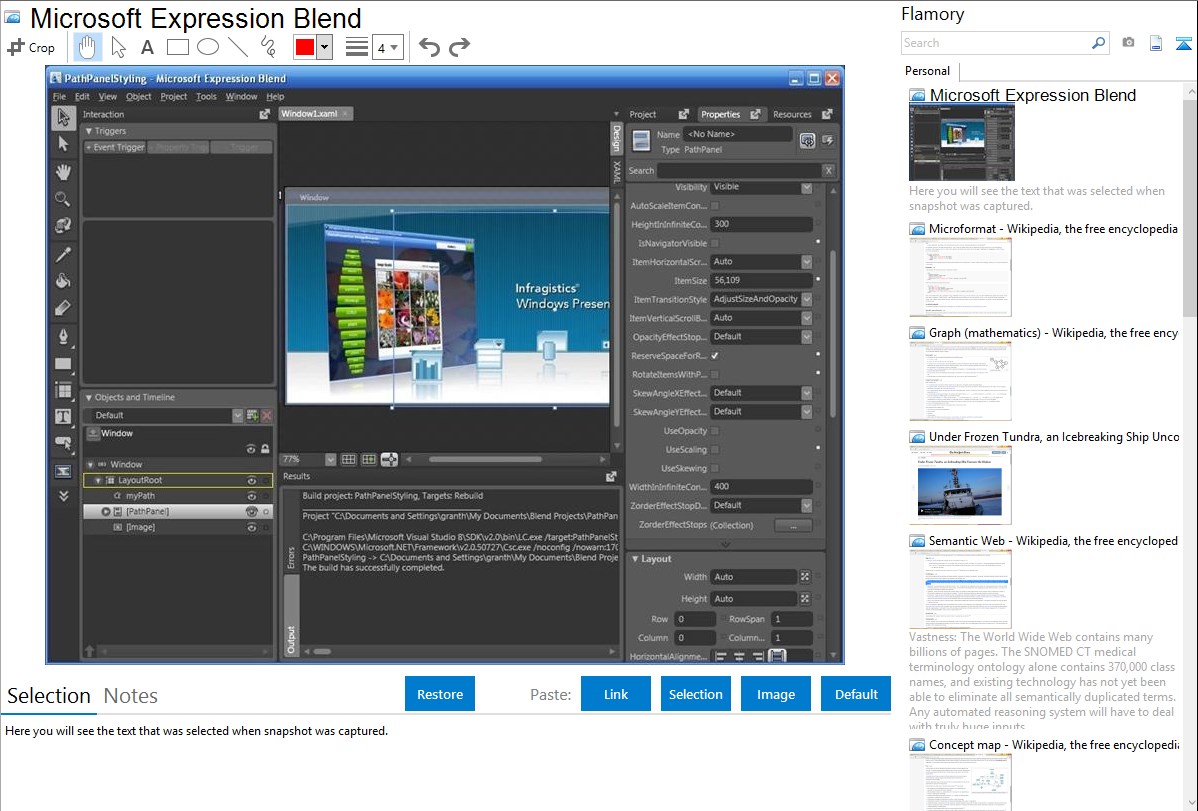Click the Paste Link button

[616, 694]
